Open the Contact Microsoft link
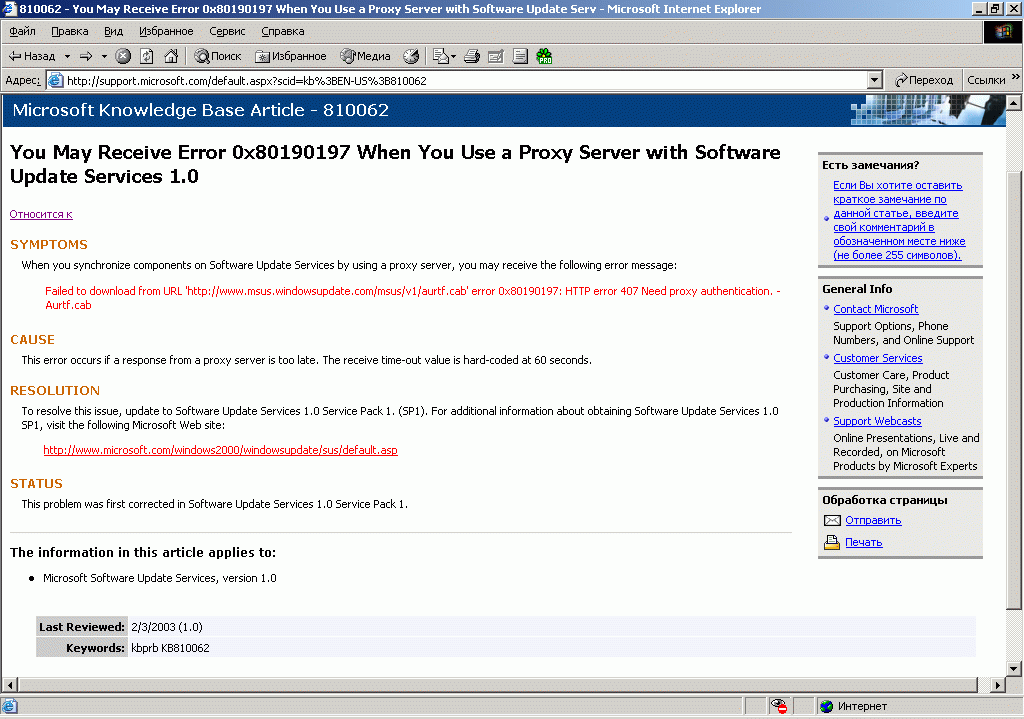 pos(875,309)
